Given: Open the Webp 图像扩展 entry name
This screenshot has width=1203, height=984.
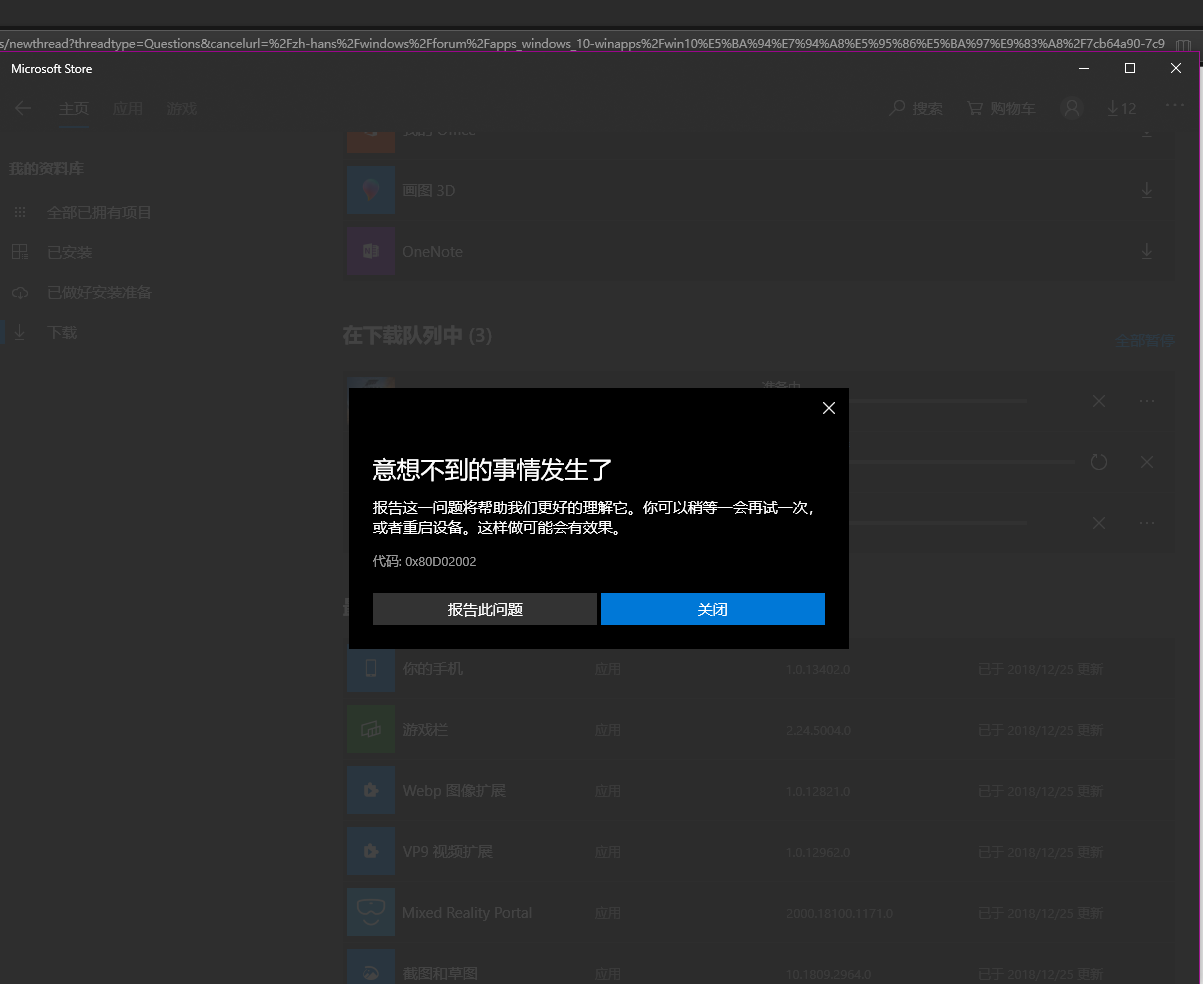Looking at the screenshot, I should coord(454,791).
